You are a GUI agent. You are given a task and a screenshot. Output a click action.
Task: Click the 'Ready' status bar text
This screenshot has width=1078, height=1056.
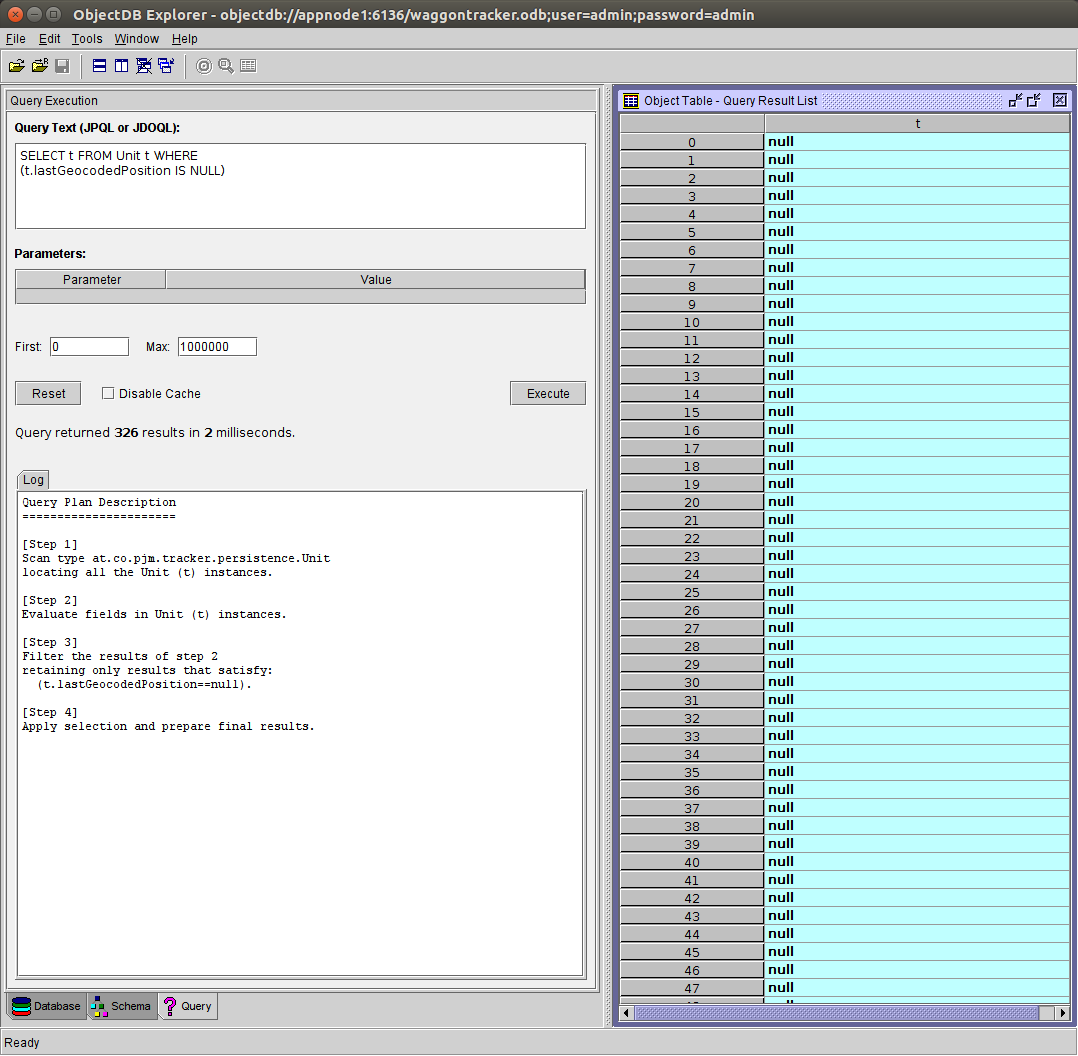(22, 1042)
